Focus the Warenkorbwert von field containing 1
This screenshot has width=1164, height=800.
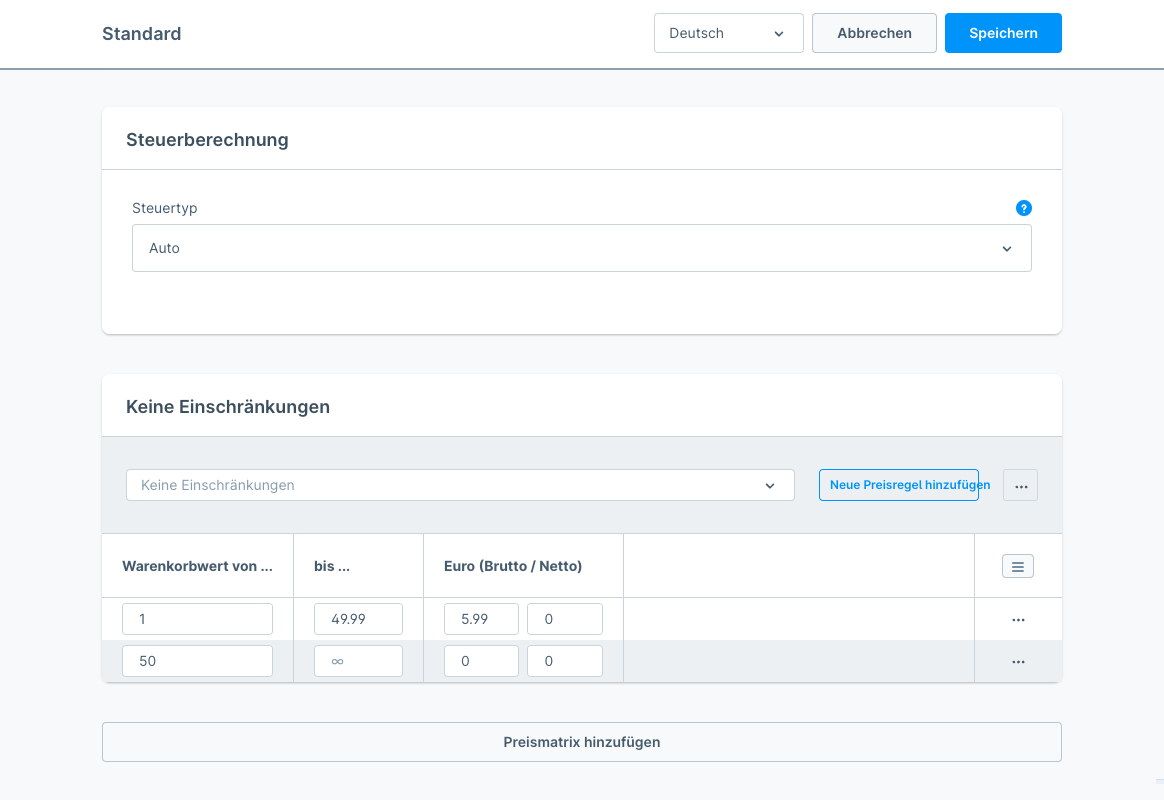click(197, 619)
